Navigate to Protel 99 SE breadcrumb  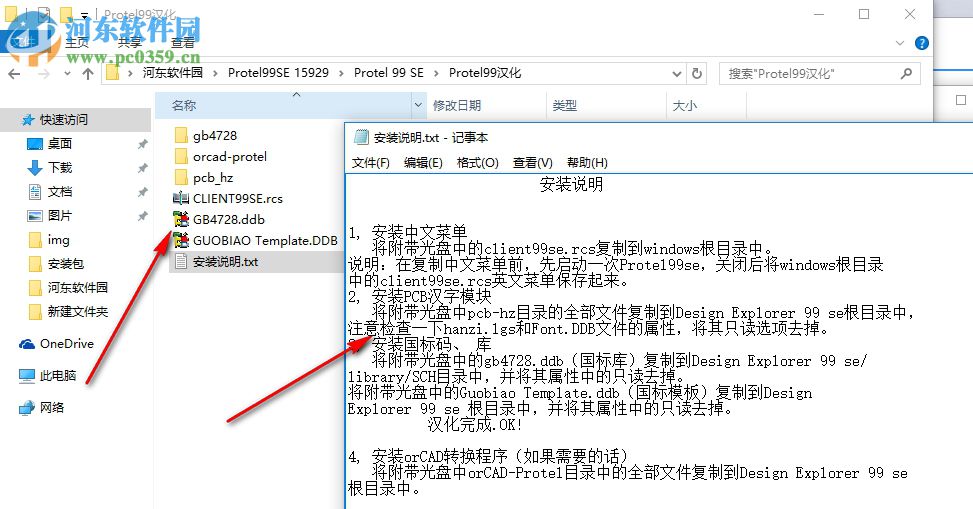click(388, 73)
